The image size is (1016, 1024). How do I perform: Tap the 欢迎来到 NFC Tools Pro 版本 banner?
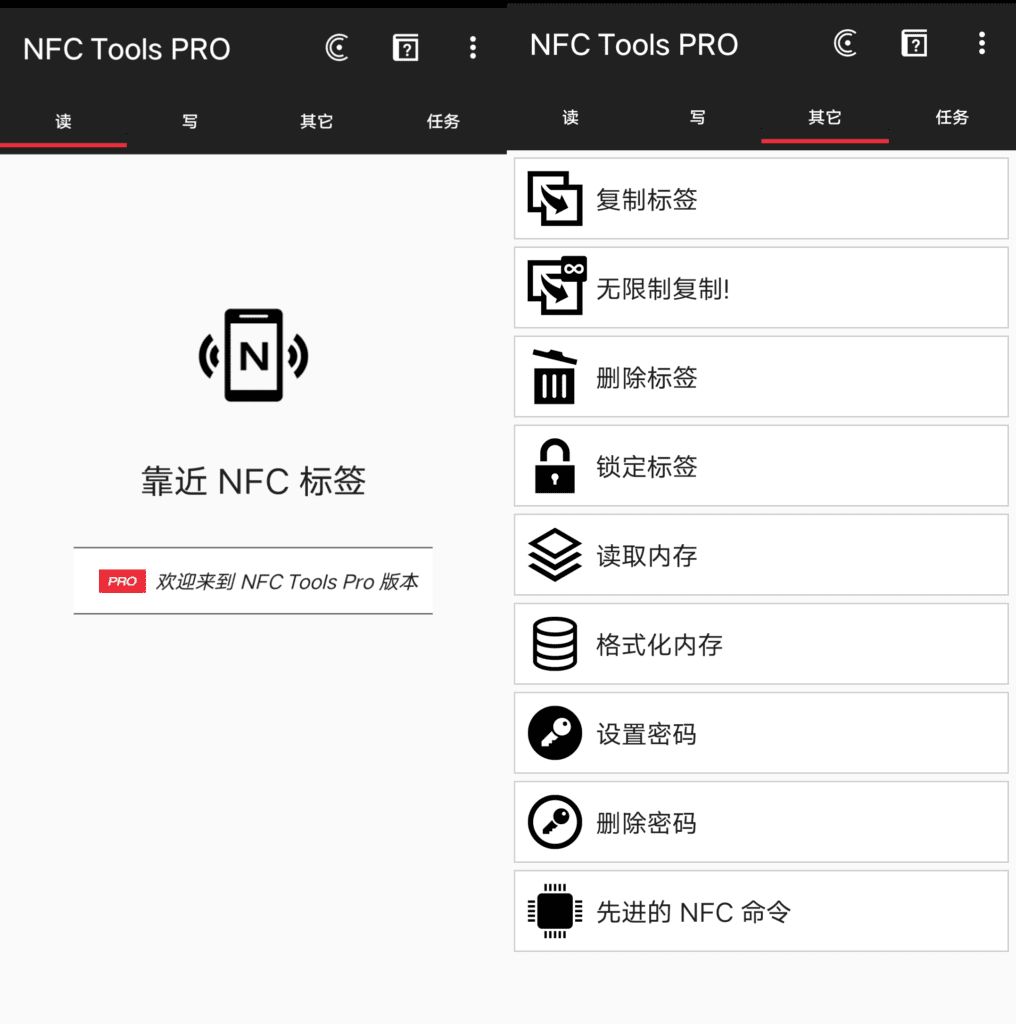pyautogui.click(x=253, y=581)
